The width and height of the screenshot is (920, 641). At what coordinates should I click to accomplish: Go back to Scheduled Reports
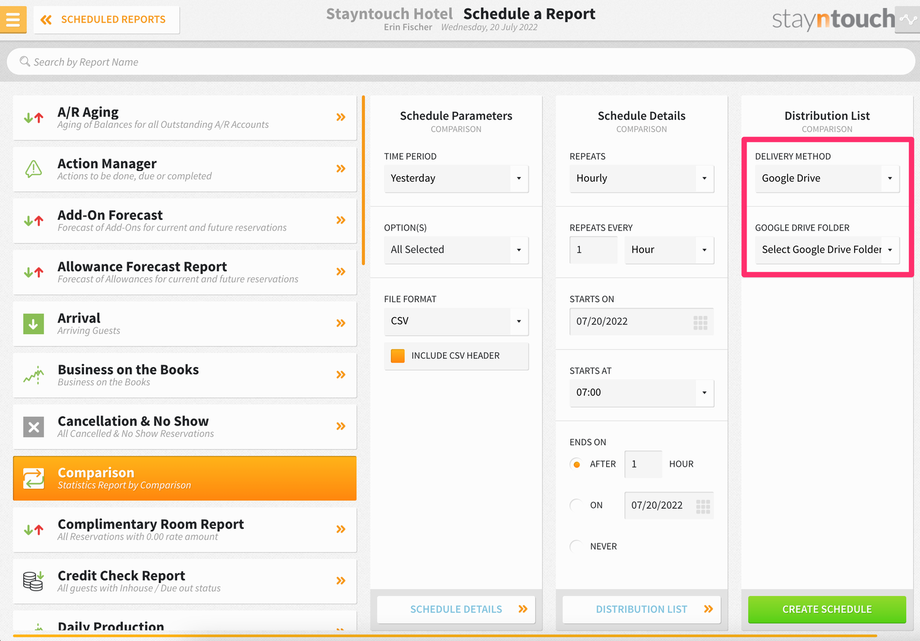[x=106, y=19]
